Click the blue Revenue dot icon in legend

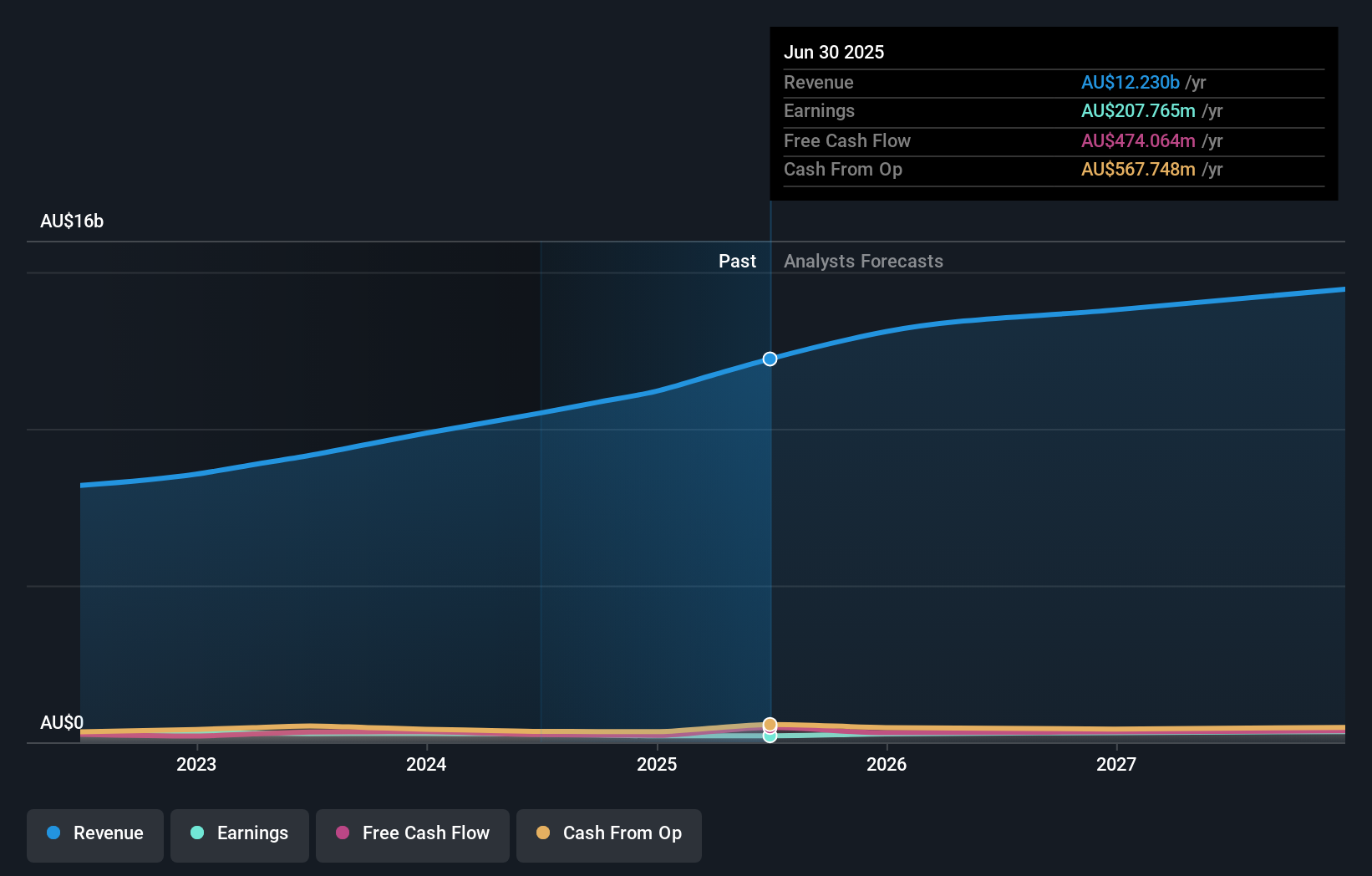53,833
